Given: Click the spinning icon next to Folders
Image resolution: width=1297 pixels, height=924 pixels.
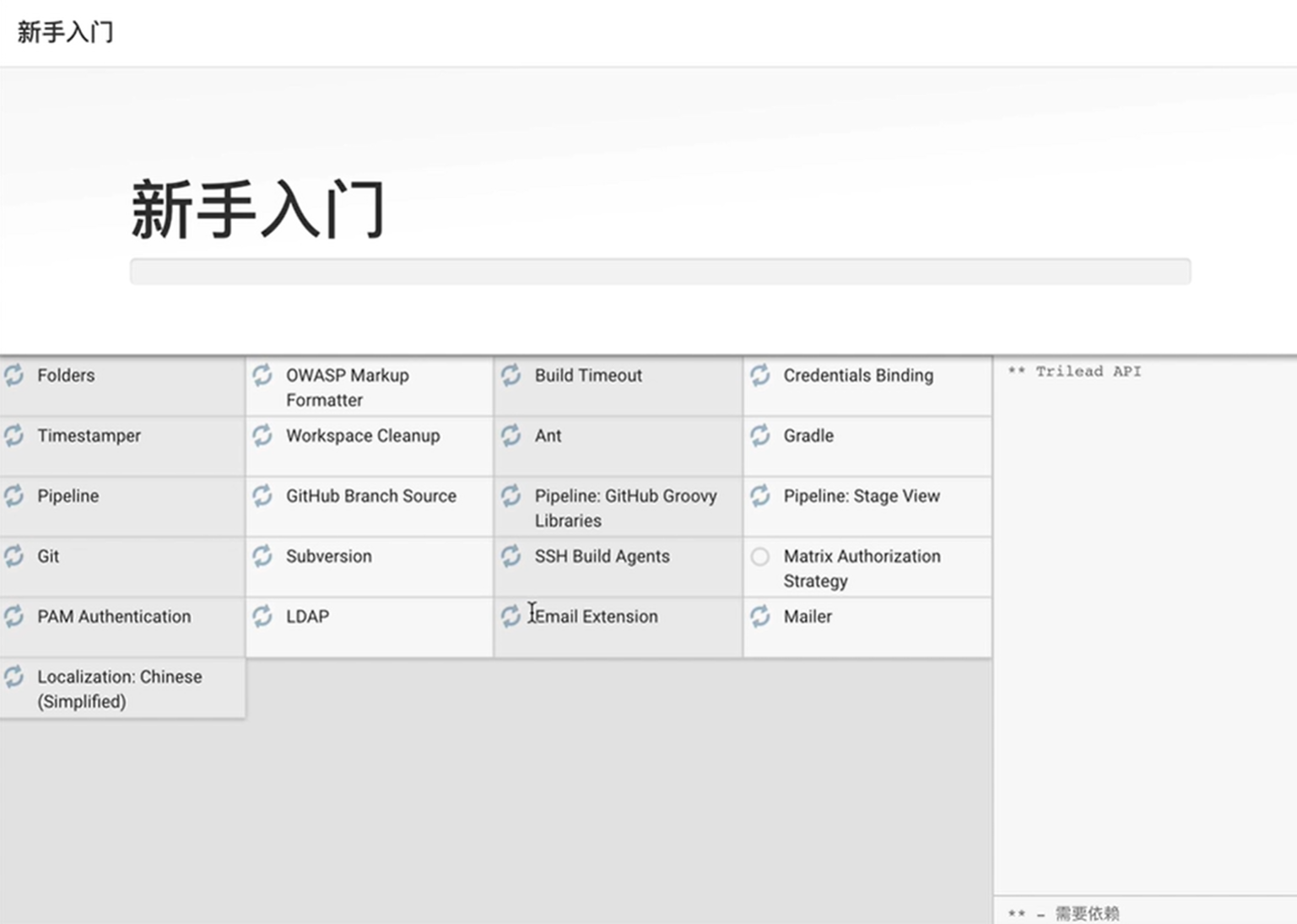Looking at the screenshot, I should [14, 375].
